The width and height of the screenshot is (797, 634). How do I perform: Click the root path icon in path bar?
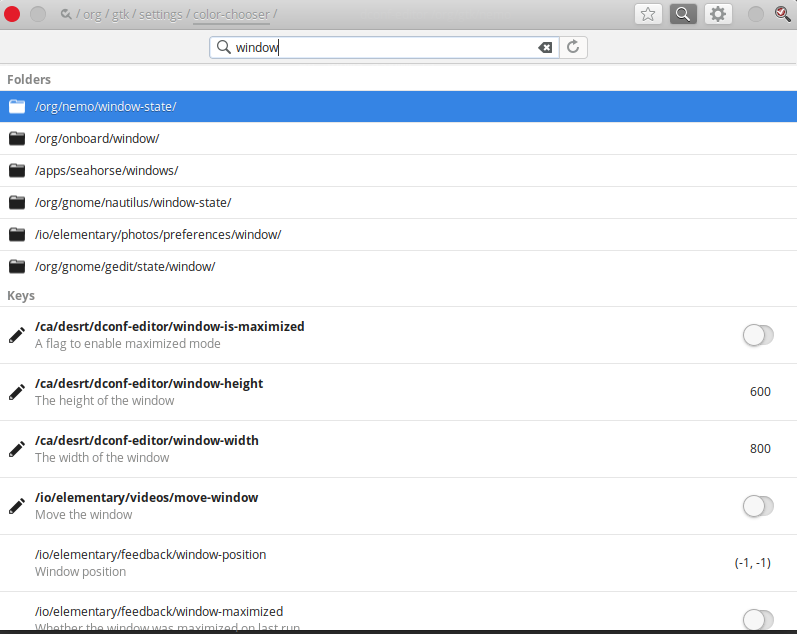point(66,14)
